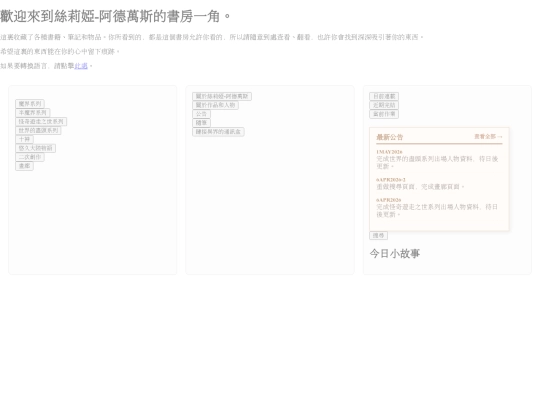Select the 世界的盡頭系列 button
540x405 pixels.
click(38, 131)
